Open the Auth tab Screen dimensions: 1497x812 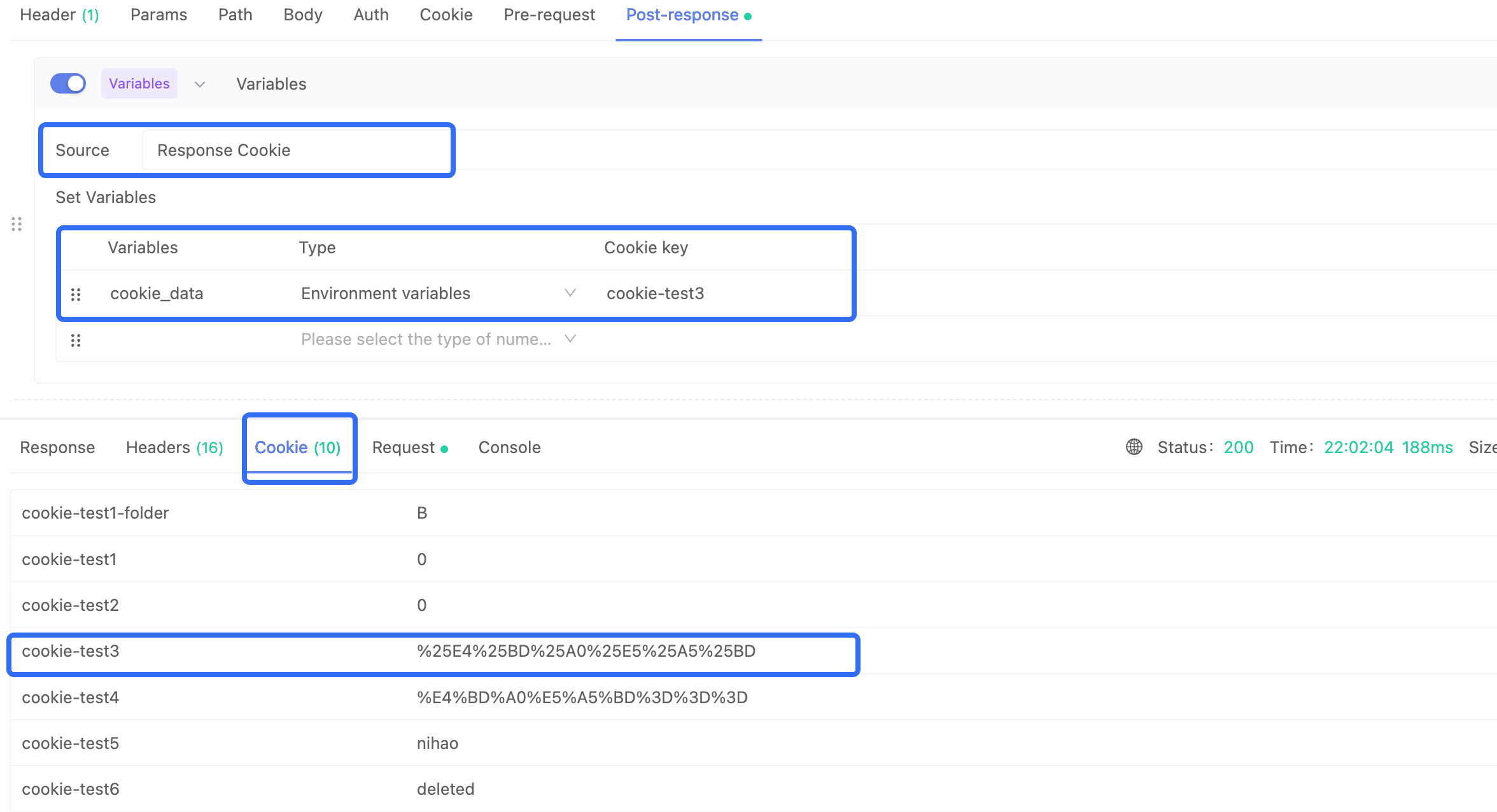tap(371, 15)
